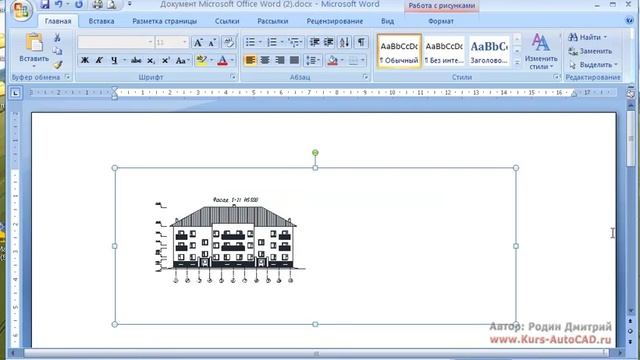Align text right
640x360 pixels.
[x=280, y=60]
